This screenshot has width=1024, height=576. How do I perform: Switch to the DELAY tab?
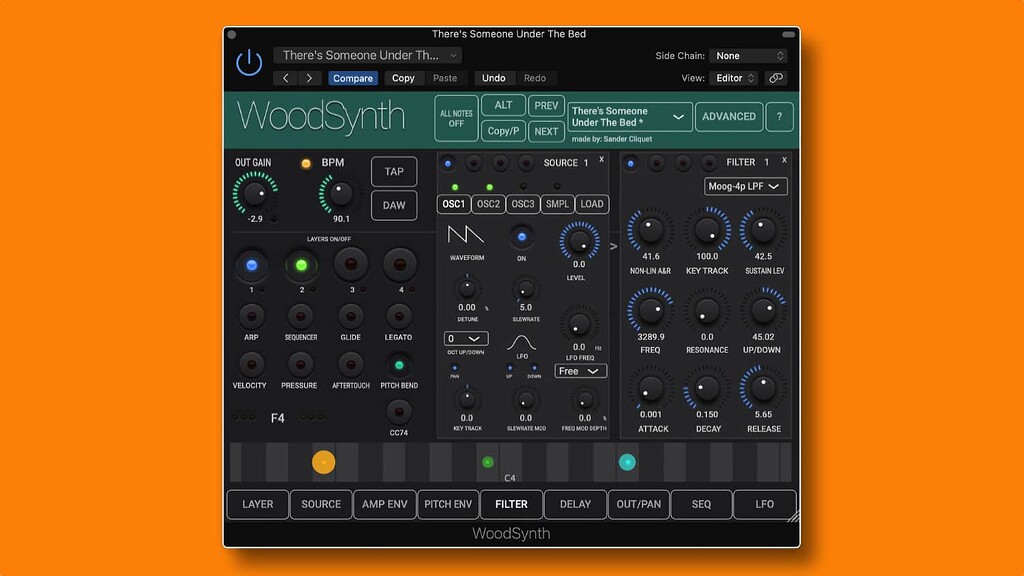[575, 504]
